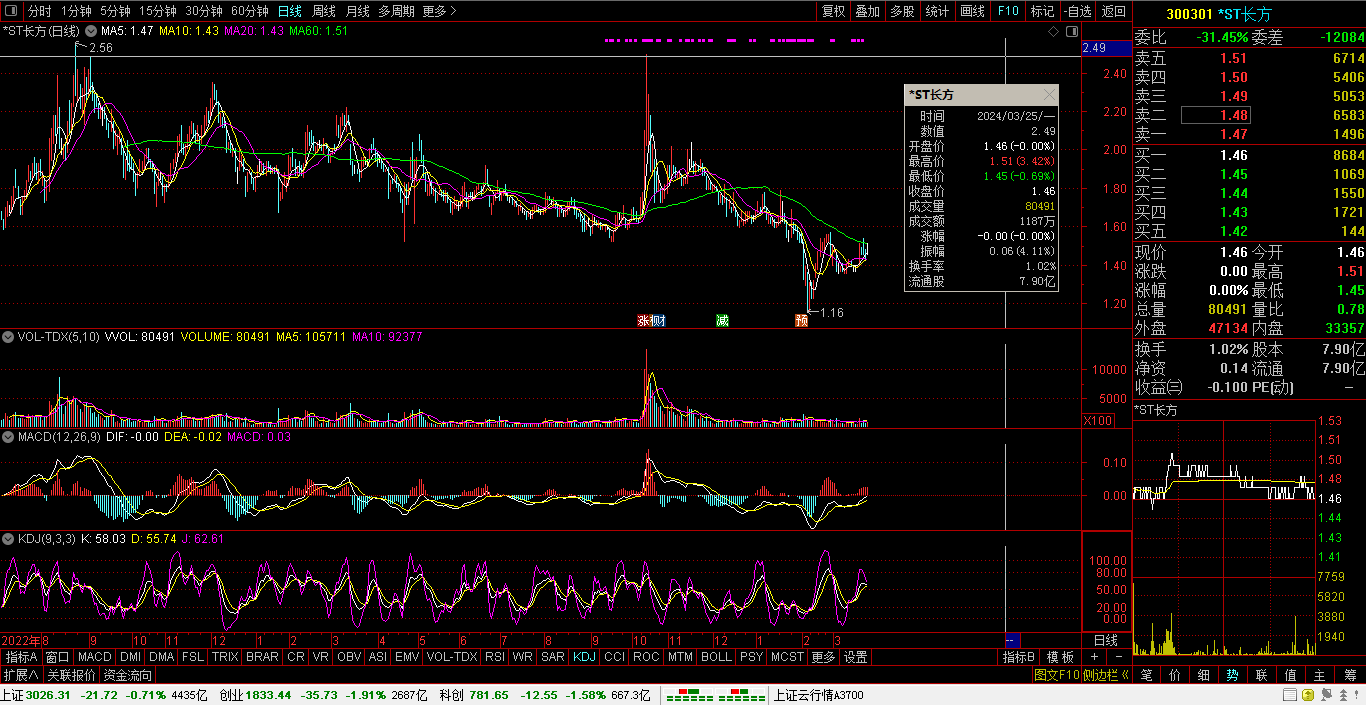Open the 资金流向 tab
Screen dimensions: 1366x705
tap(128, 676)
